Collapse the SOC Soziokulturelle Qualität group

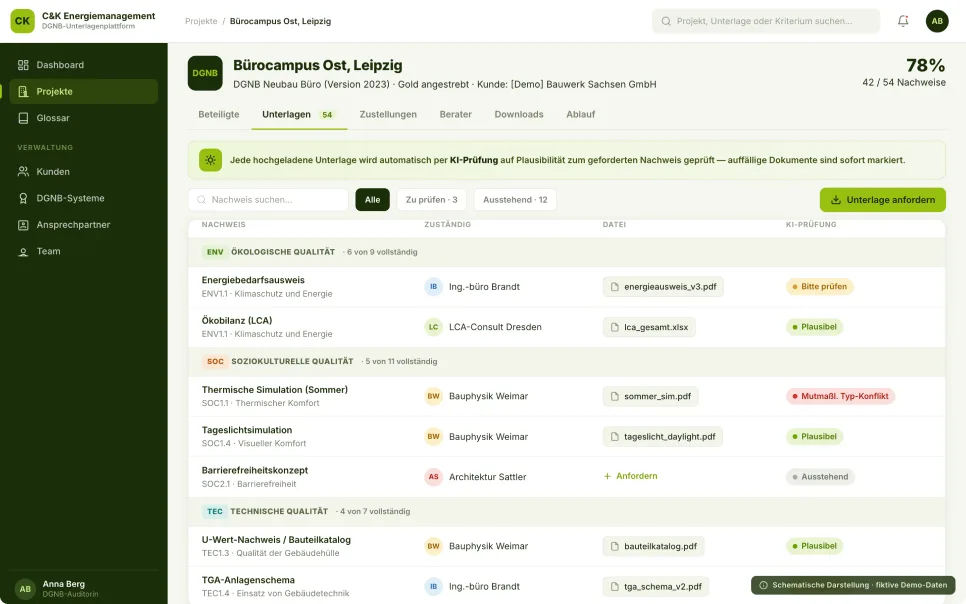[x=566, y=362]
